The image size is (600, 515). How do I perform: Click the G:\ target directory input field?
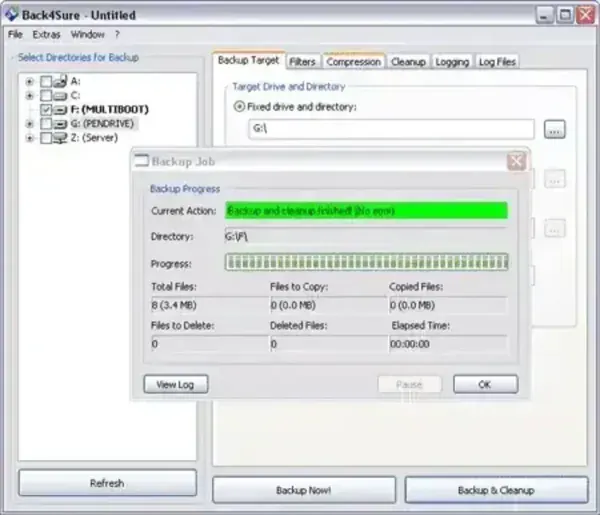391,129
